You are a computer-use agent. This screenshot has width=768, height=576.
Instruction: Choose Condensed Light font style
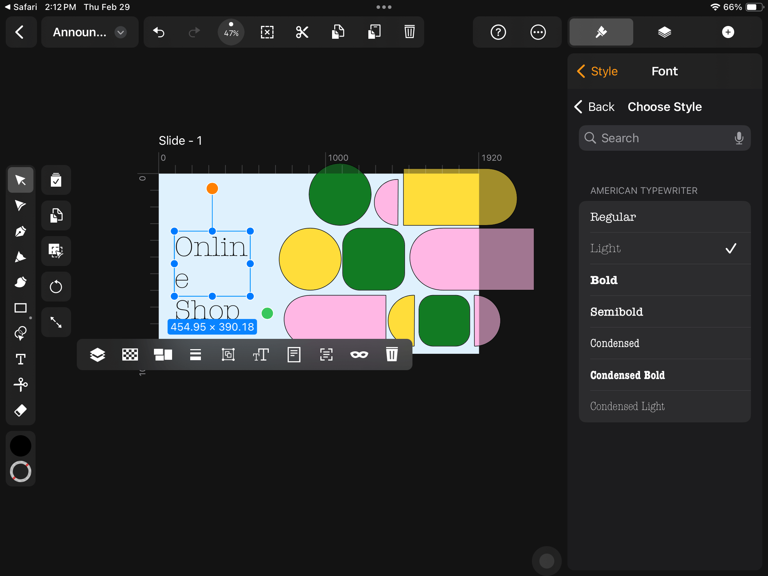tap(664, 407)
